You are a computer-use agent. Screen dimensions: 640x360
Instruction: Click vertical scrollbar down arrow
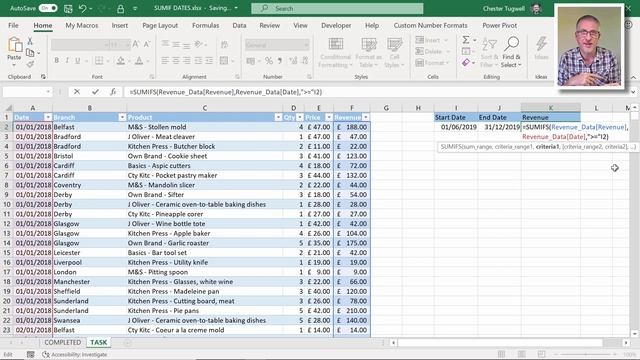point(634,333)
